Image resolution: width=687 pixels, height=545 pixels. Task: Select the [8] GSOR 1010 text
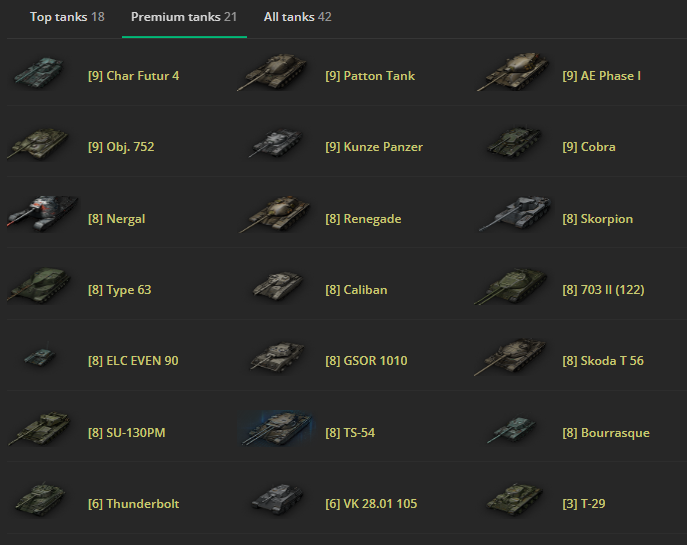coord(366,361)
